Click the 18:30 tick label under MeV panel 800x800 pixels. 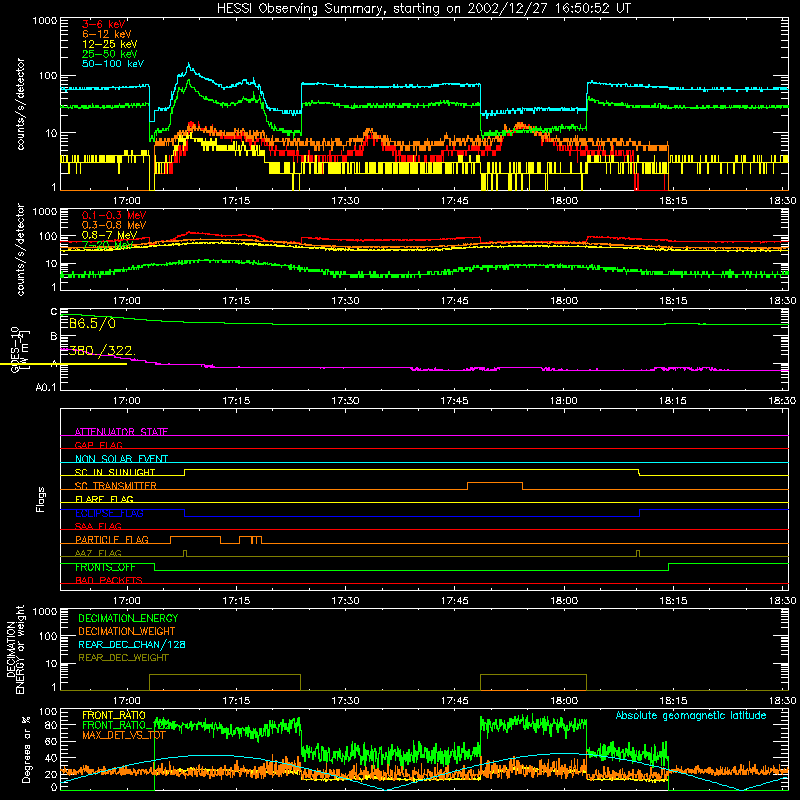point(782,301)
